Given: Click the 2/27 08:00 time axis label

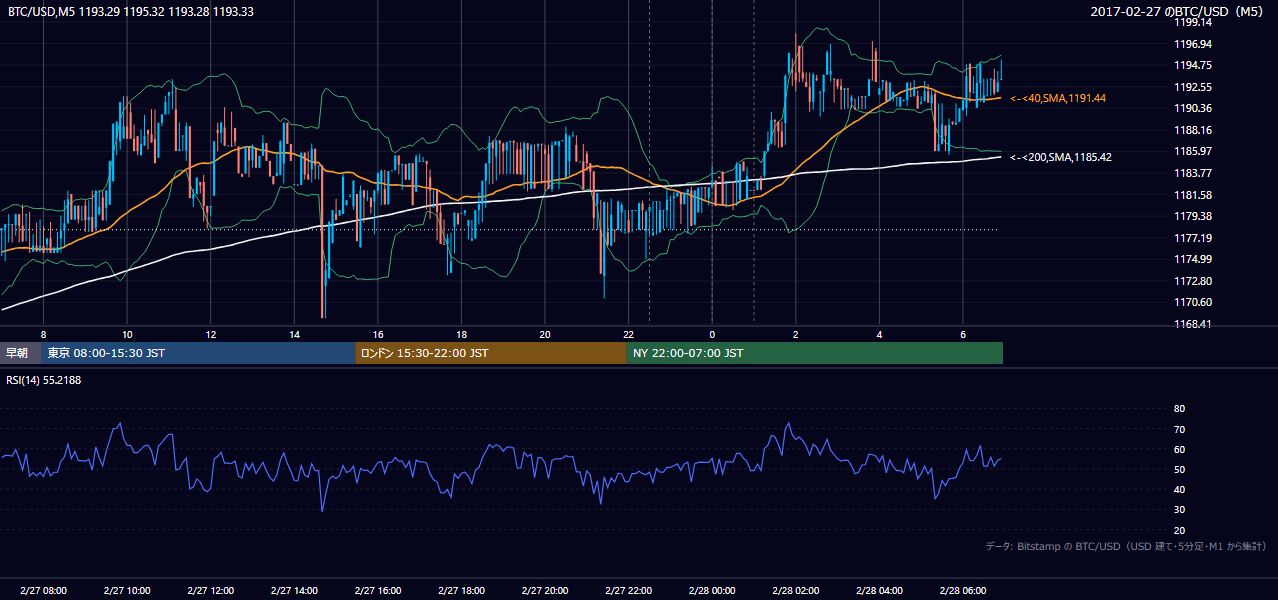Looking at the screenshot, I should [x=43, y=591].
